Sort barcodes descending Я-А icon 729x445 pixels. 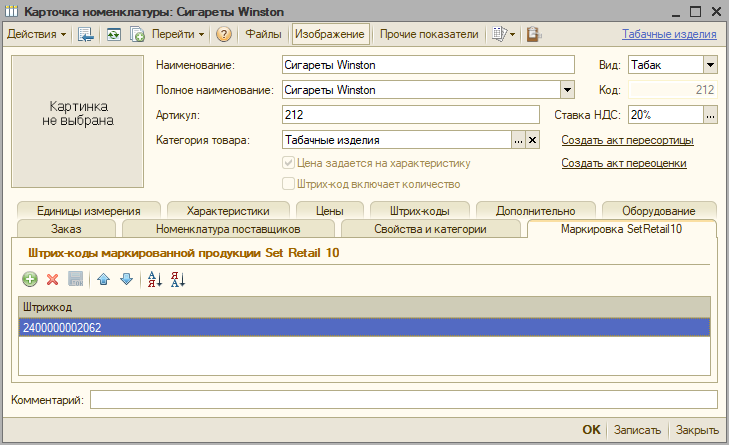(x=178, y=279)
